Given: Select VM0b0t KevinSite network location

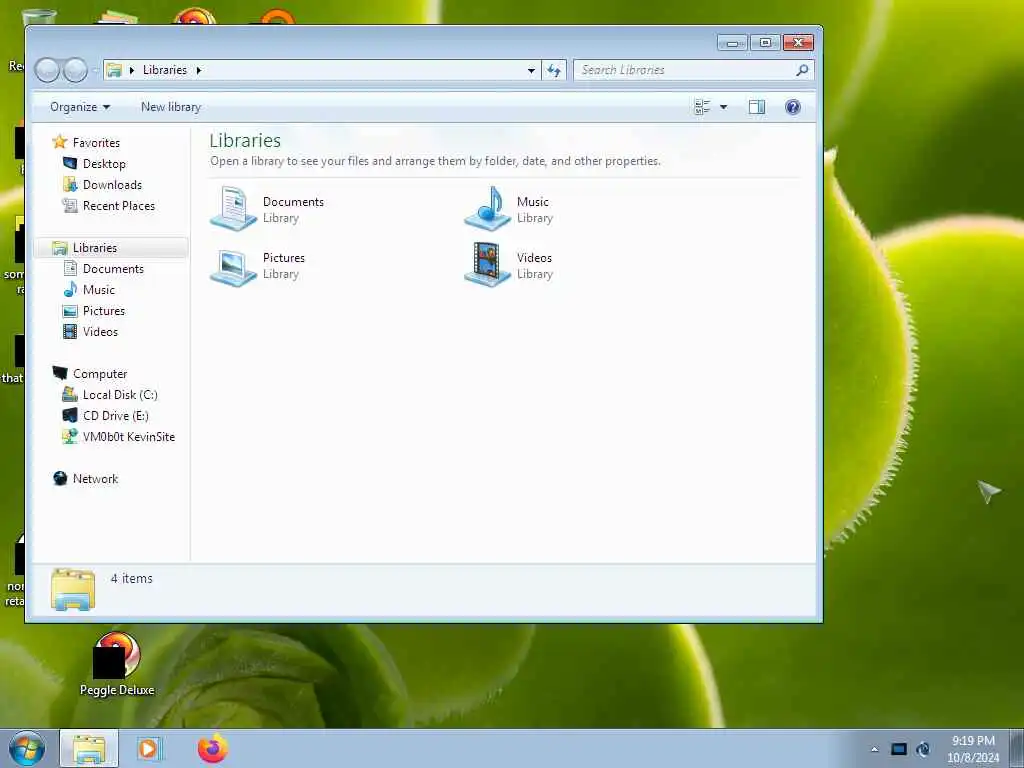Looking at the screenshot, I should tap(129, 436).
